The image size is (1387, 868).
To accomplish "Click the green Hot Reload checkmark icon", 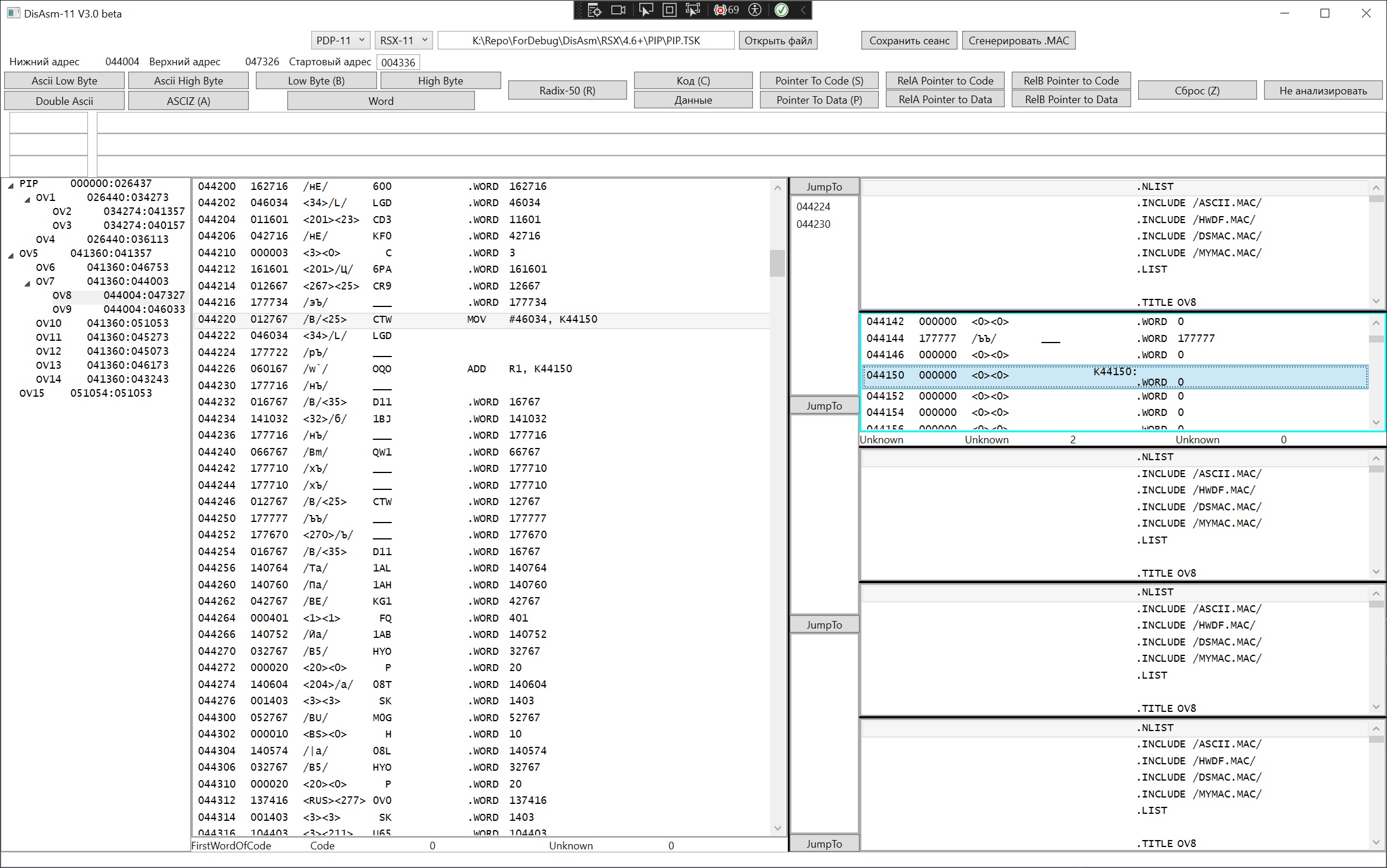I will (781, 10).
